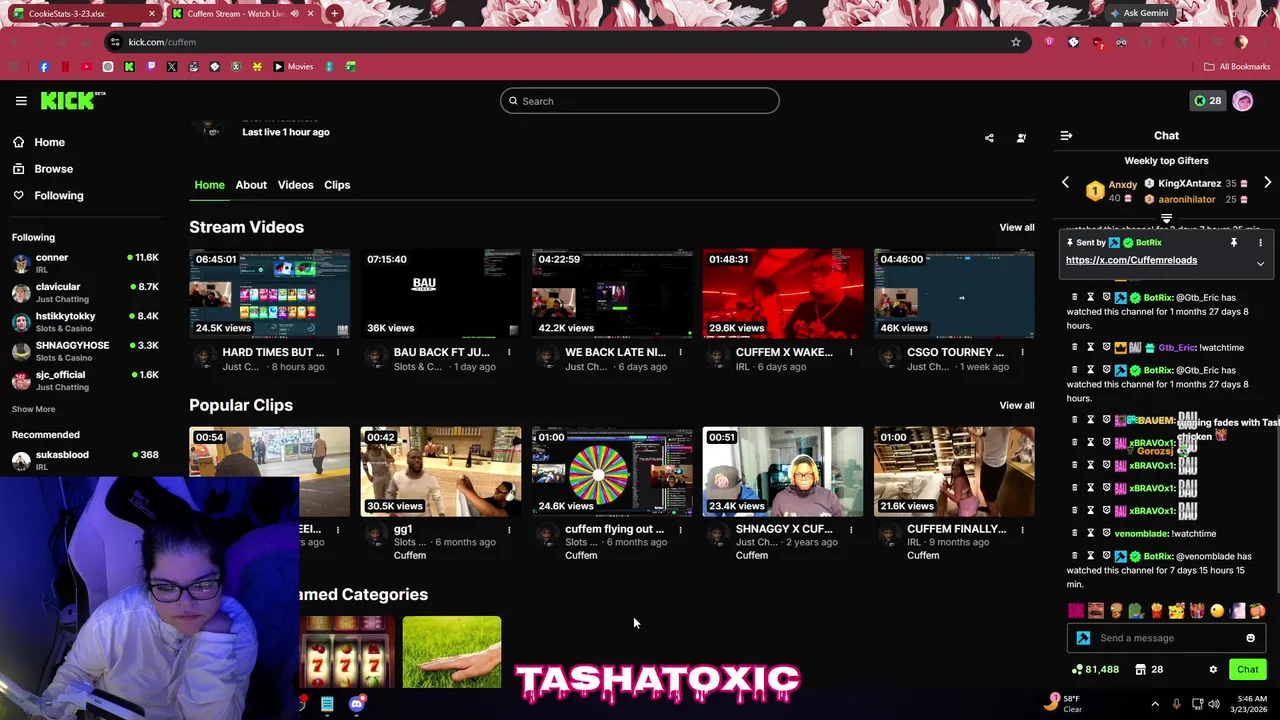Open the hstikkytokky followed channel
Image resolution: width=1280 pixels, height=720 pixels.
point(85,321)
